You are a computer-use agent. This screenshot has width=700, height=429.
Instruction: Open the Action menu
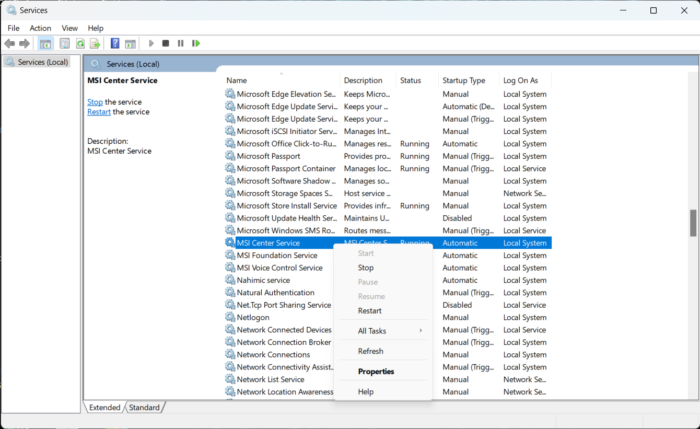[40, 28]
